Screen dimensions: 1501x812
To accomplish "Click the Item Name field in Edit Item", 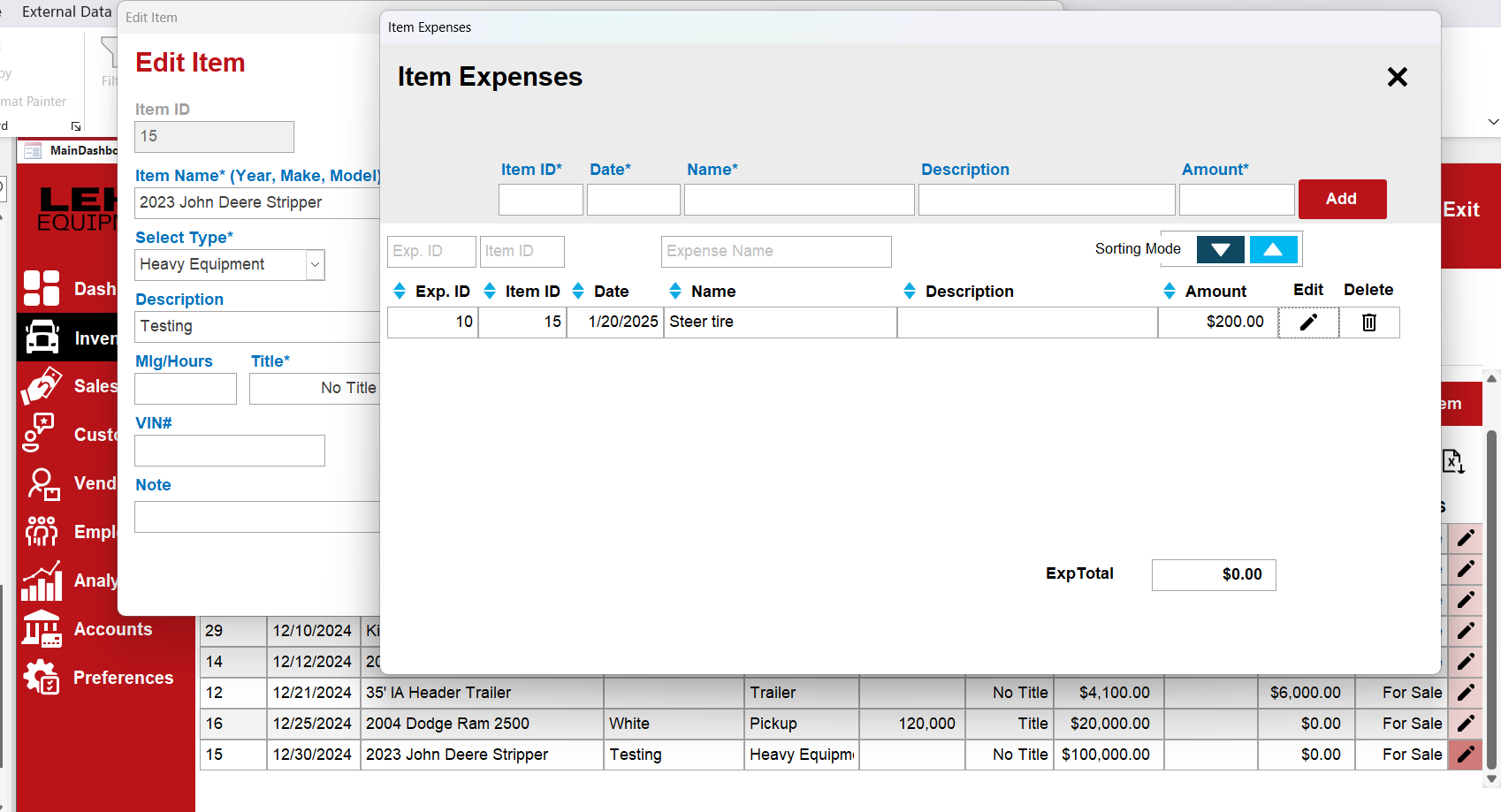I will point(257,203).
